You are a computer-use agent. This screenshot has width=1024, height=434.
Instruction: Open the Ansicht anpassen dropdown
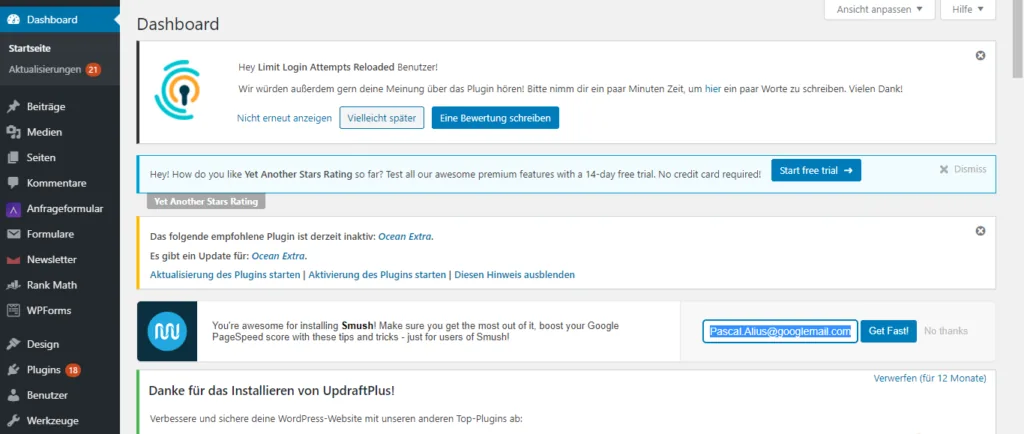[x=880, y=9]
